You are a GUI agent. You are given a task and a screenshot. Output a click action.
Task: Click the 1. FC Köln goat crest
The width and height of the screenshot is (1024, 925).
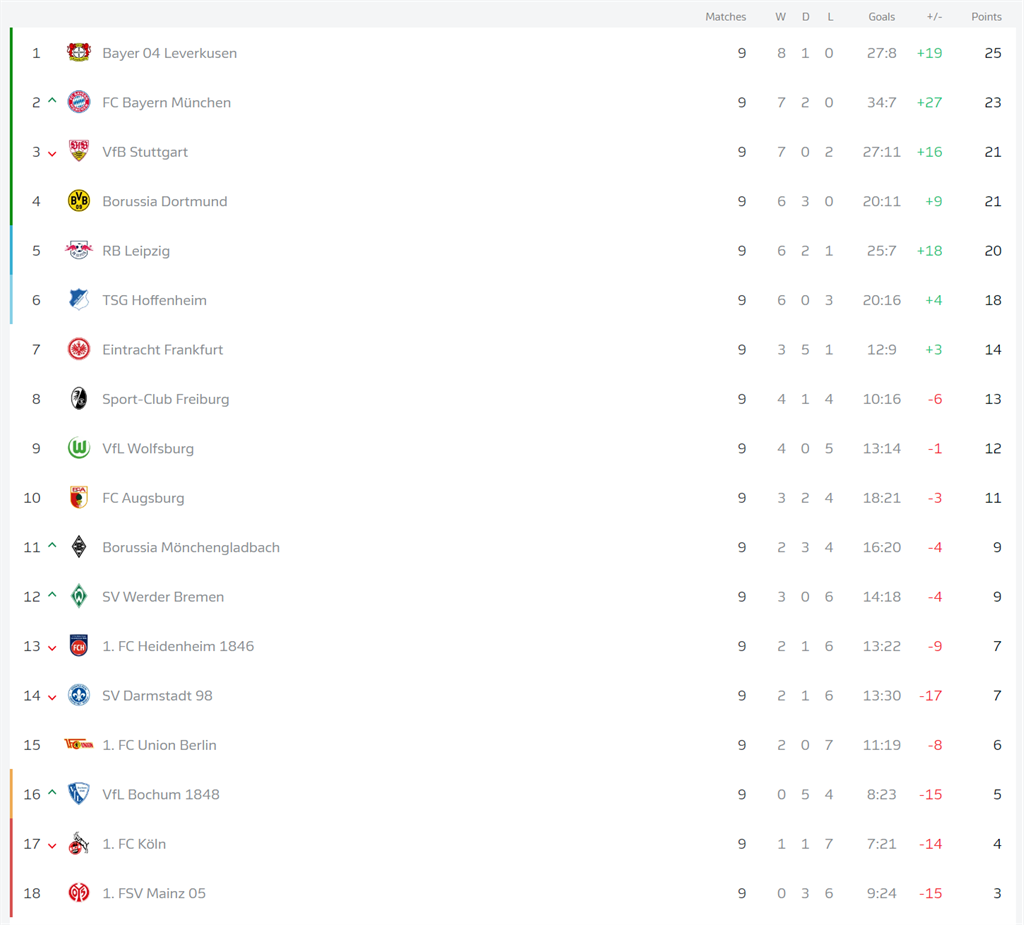79,843
